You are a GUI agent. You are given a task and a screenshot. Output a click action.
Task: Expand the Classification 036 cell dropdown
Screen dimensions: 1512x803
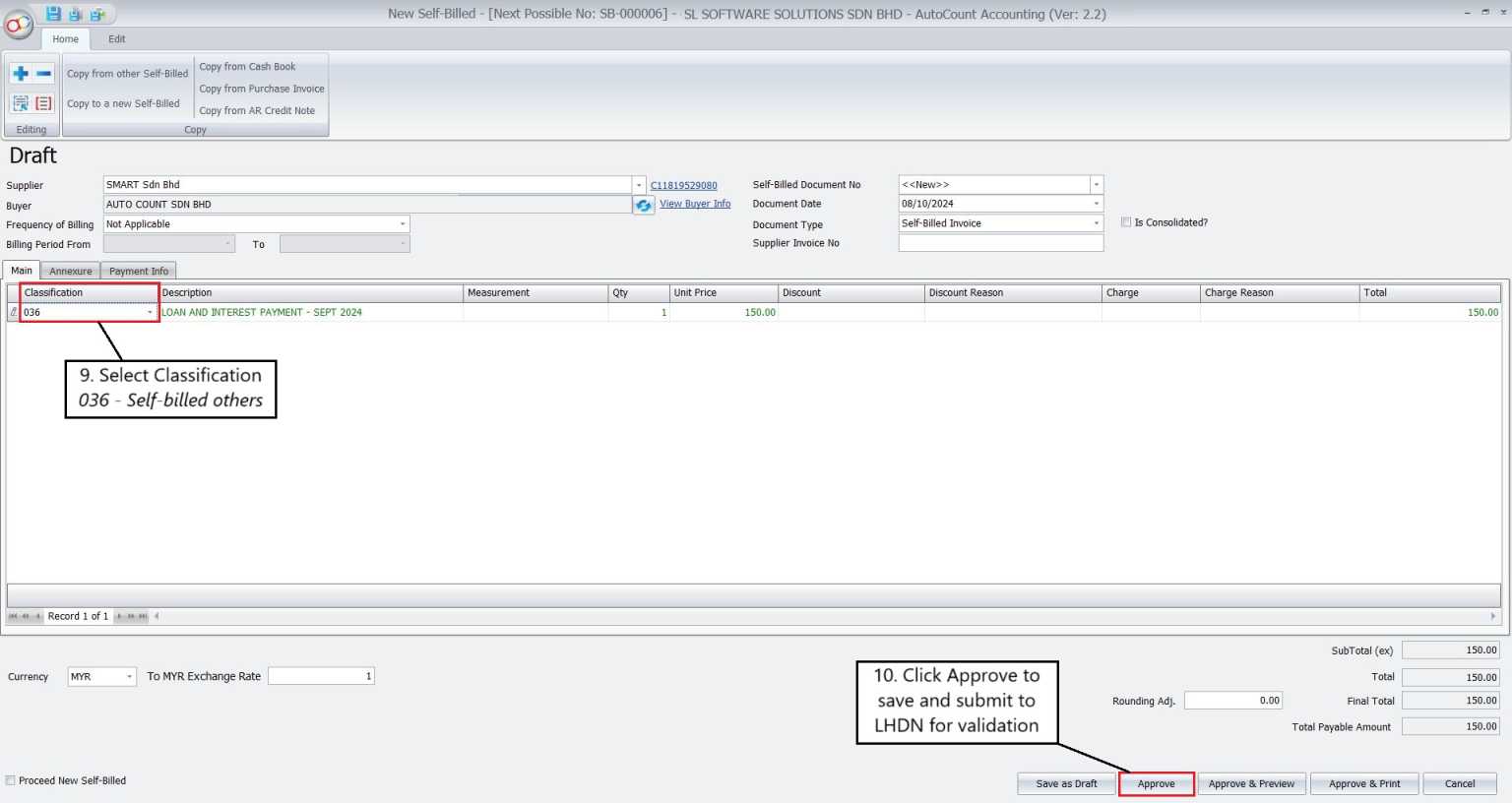point(150,312)
